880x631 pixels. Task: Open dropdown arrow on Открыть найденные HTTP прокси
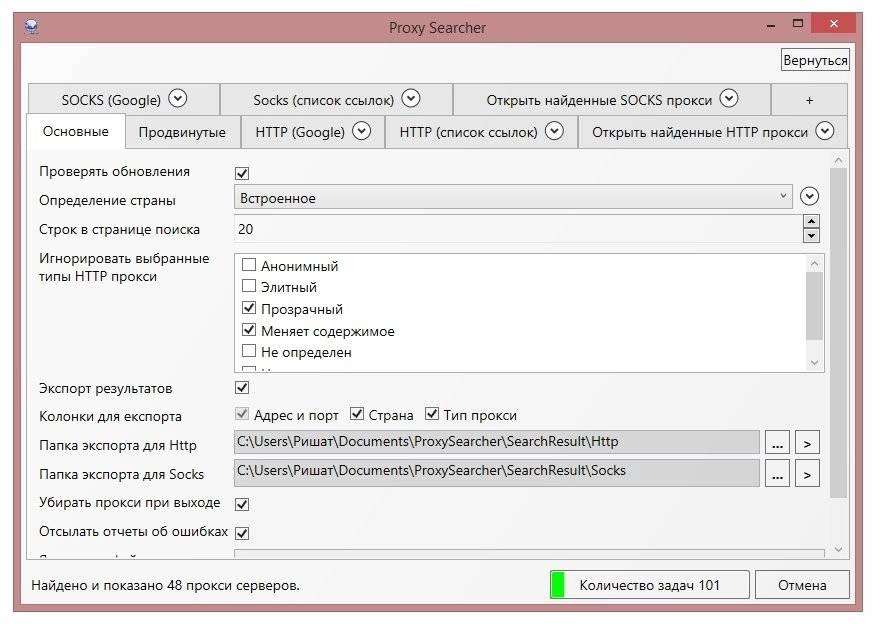pyautogui.click(x=824, y=131)
